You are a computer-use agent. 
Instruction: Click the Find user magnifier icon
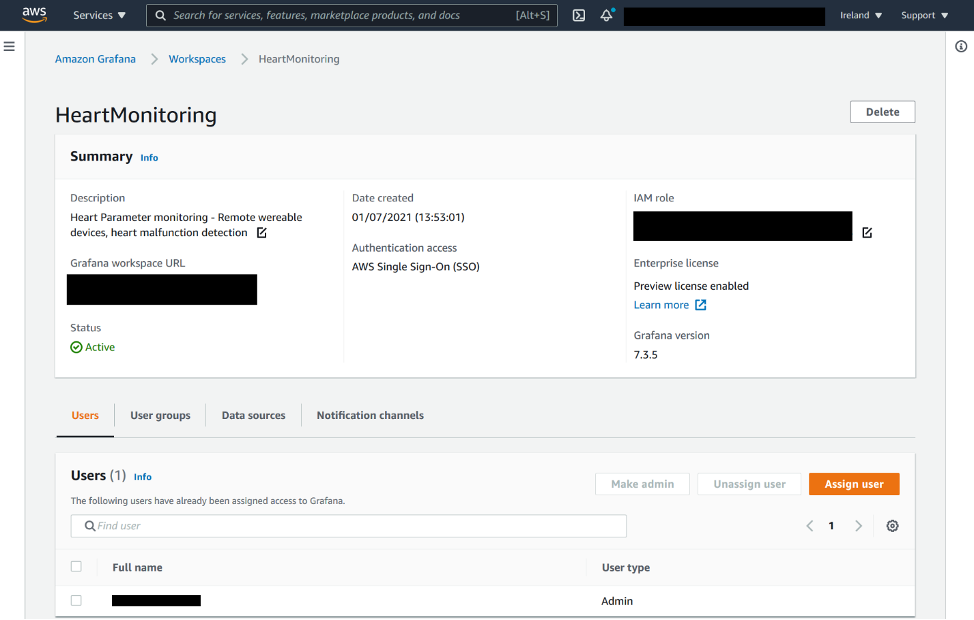click(90, 526)
